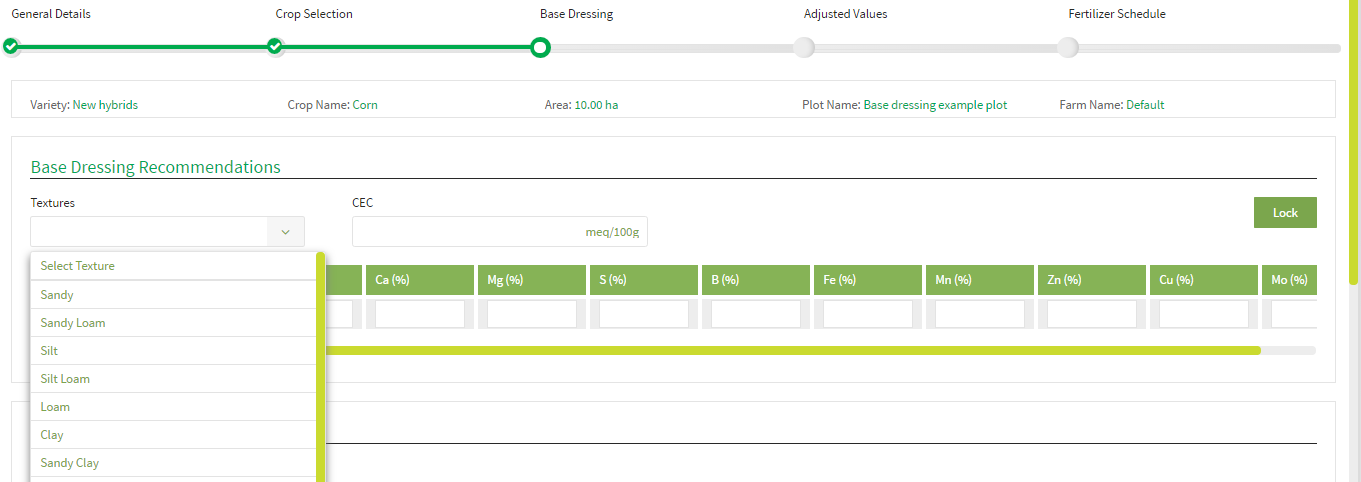Click the Ca (%) column header
The image size is (1361, 482).
pyautogui.click(x=420, y=280)
